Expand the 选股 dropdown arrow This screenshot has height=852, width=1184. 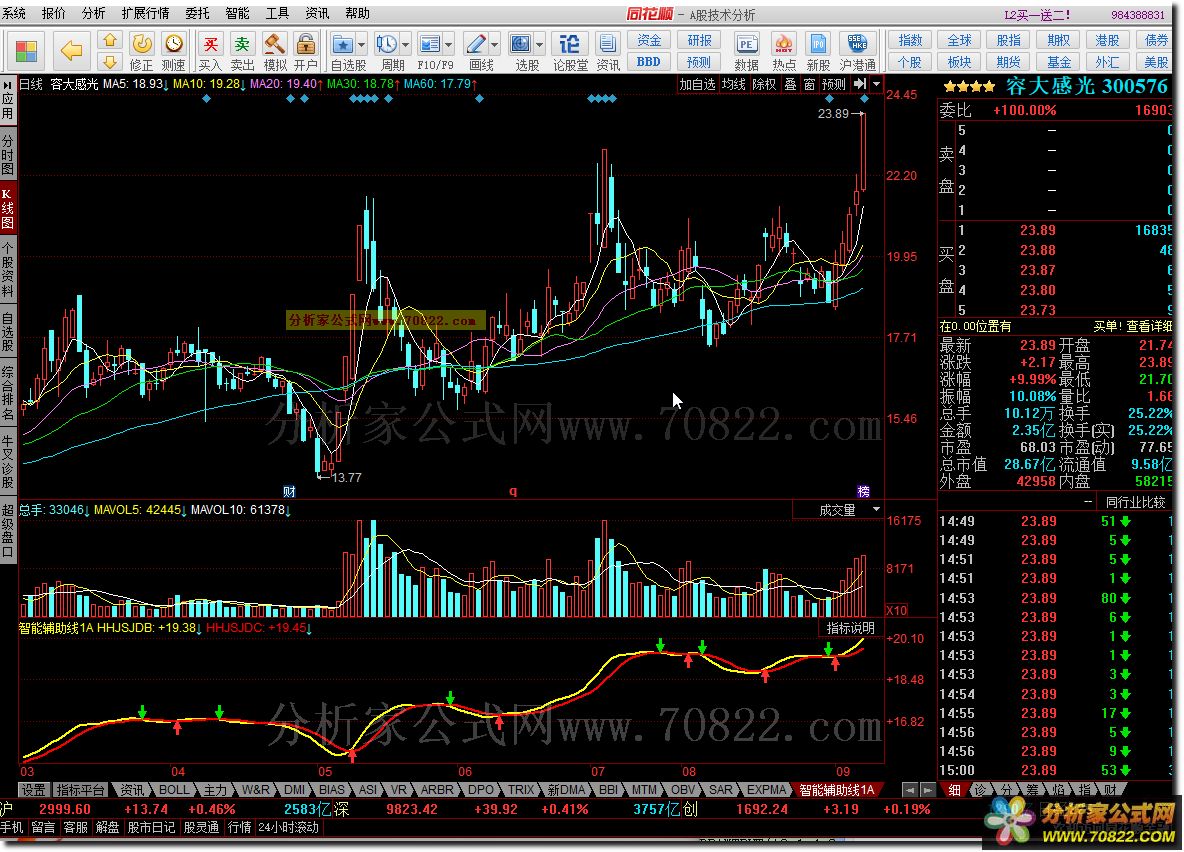point(539,45)
